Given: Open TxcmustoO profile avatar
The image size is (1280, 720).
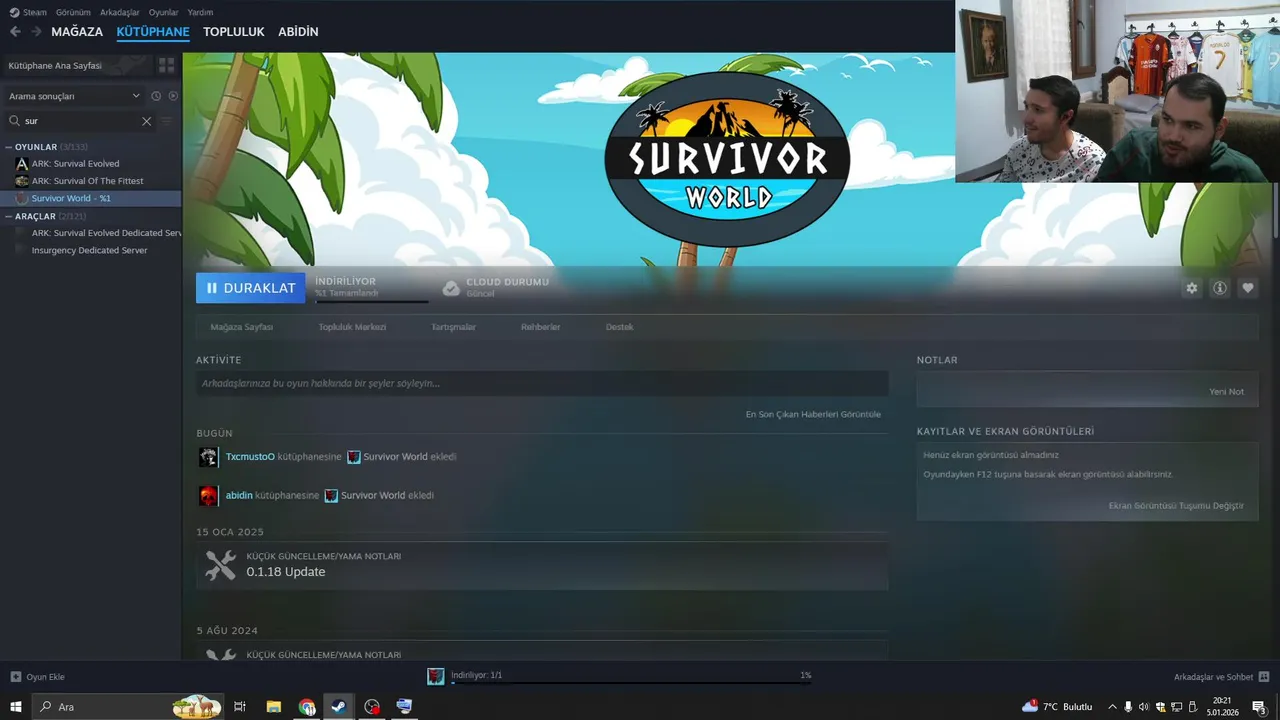Looking at the screenshot, I should point(208,457).
